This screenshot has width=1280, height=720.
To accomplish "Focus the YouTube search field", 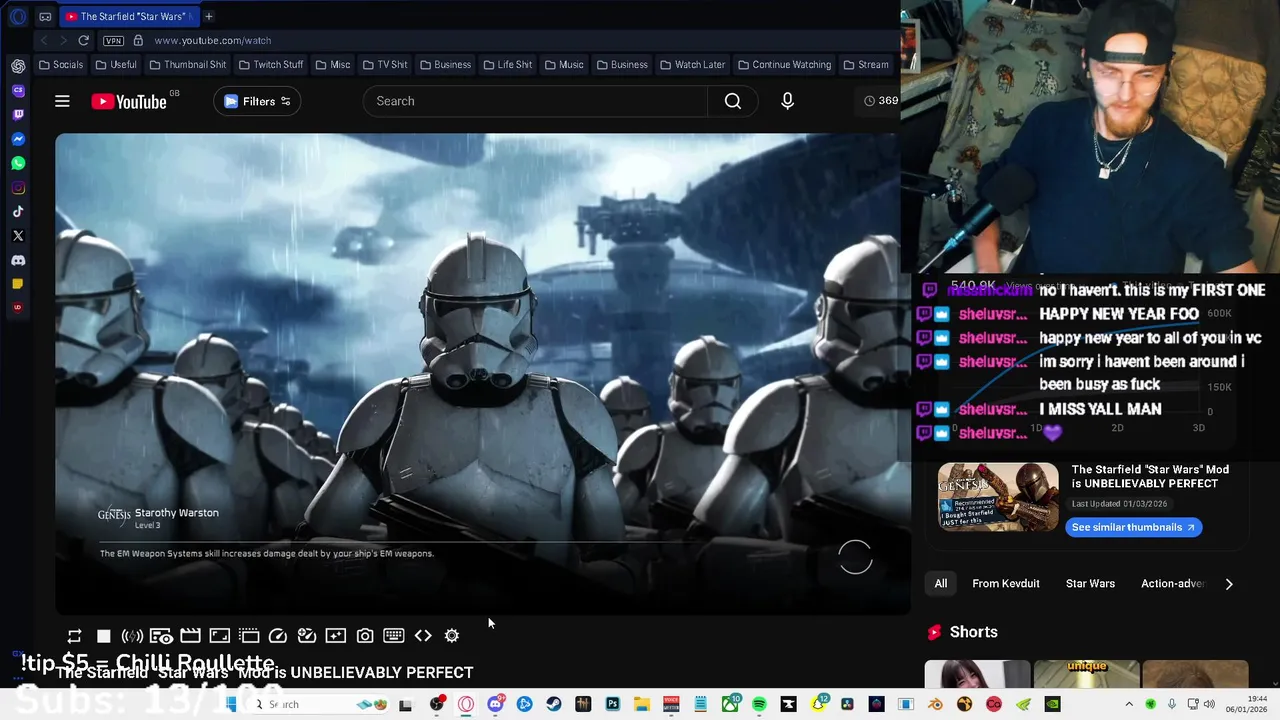I will pos(535,101).
